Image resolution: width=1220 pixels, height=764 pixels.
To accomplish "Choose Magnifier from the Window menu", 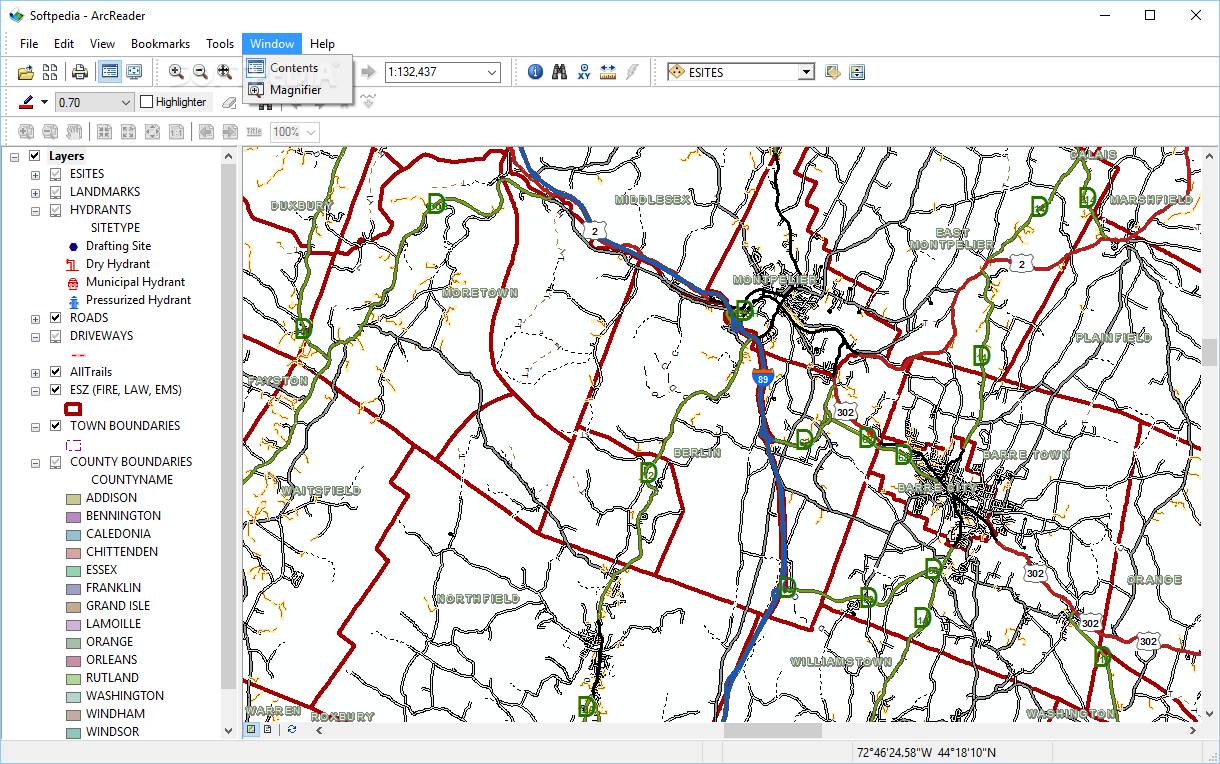I will coord(298,90).
